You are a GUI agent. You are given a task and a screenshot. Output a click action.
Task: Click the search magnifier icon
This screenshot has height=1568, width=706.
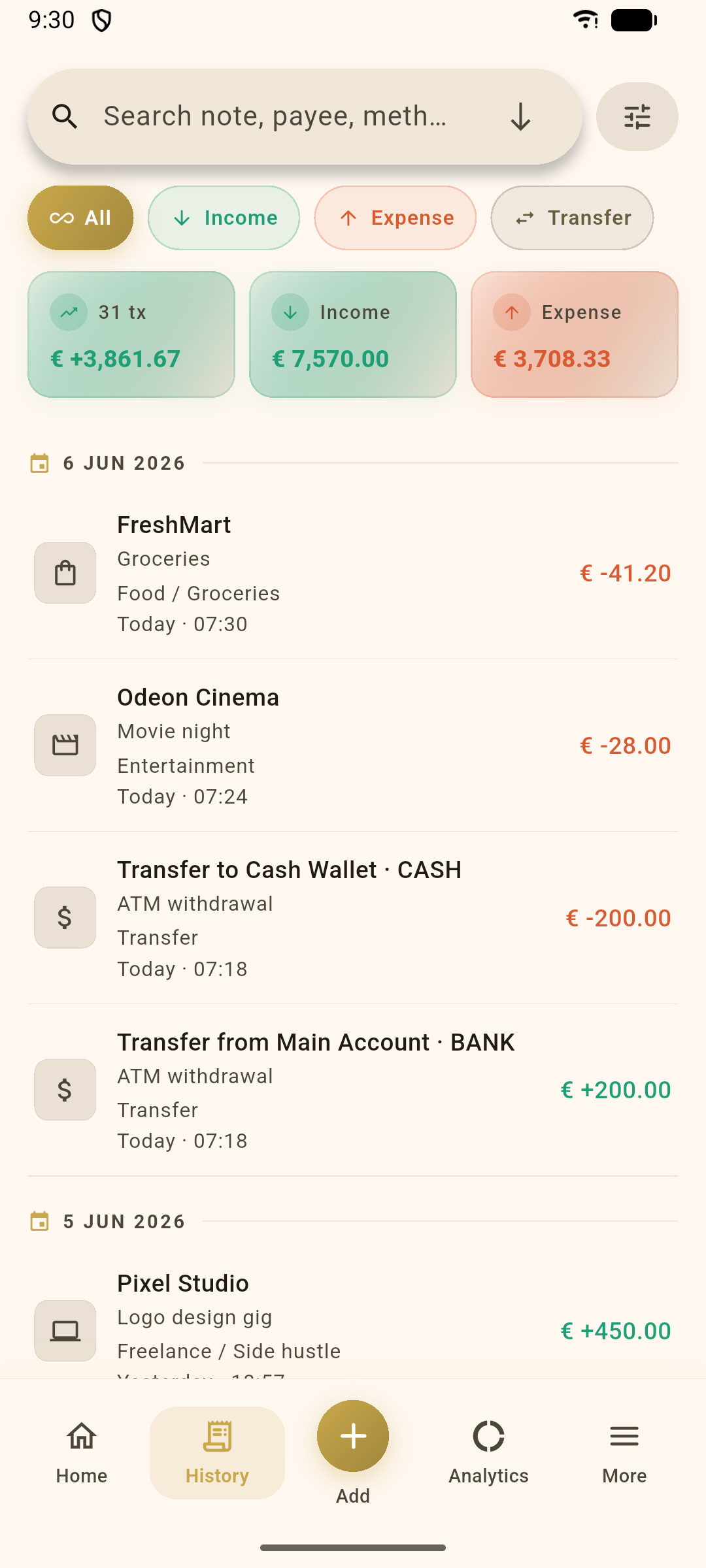pos(65,117)
